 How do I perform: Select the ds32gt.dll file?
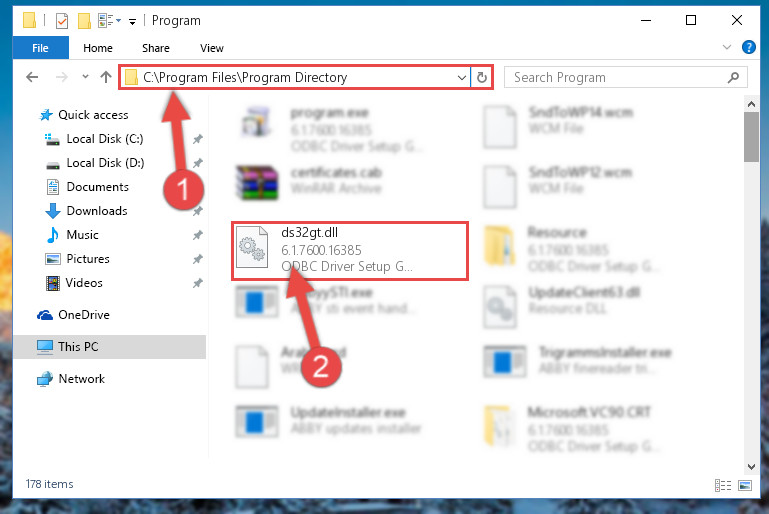(350, 251)
